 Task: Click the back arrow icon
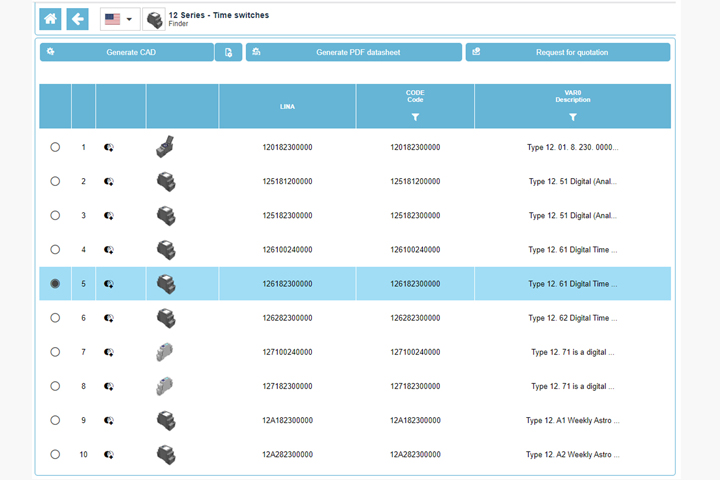(x=77, y=19)
